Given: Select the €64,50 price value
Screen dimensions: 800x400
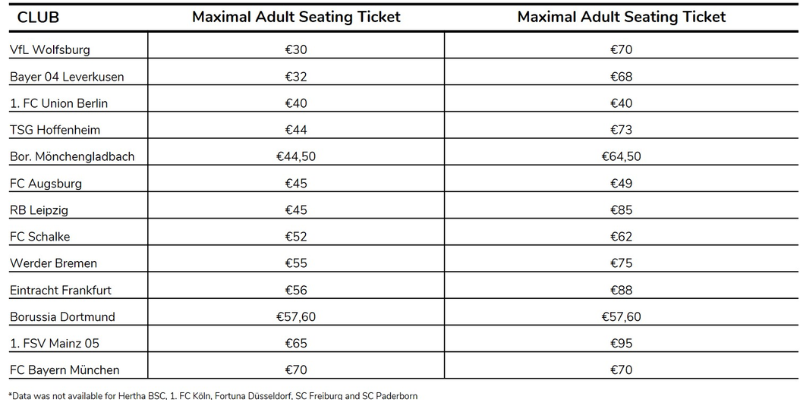Looking at the screenshot, I should tap(621, 156).
